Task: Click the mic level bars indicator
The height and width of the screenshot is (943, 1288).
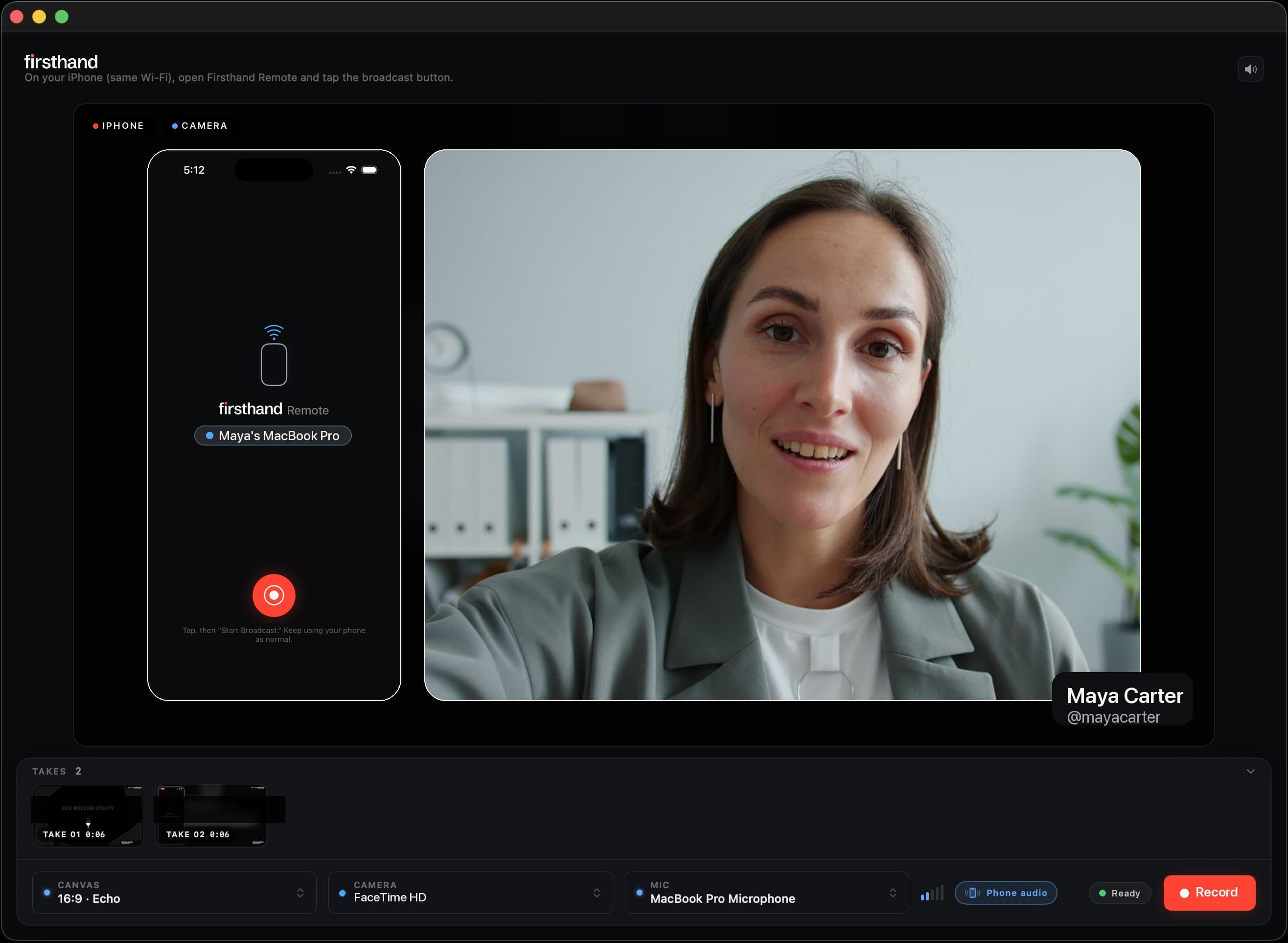Action: click(931, 894)
